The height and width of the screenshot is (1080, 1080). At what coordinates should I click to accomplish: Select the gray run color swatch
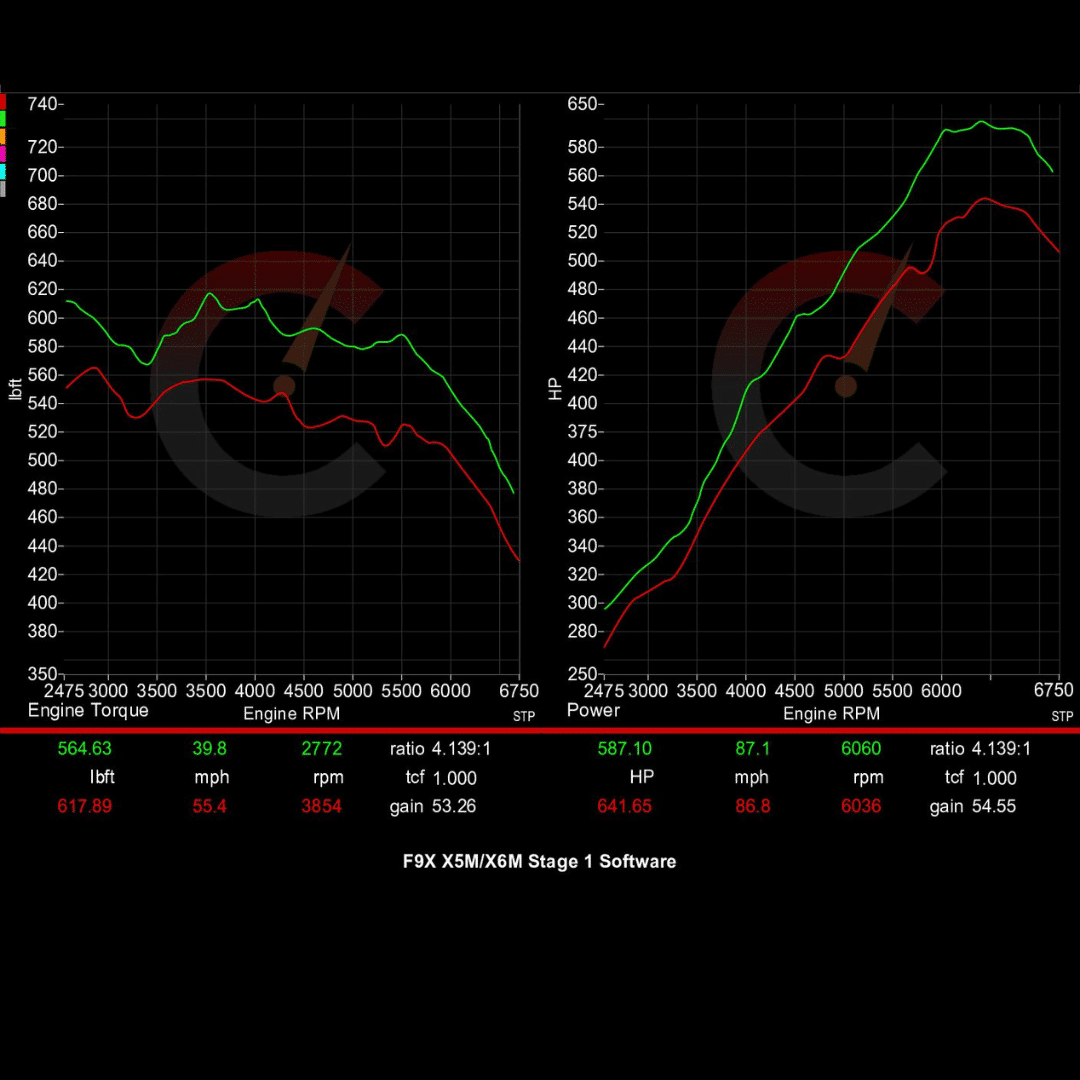click(3, 187)
